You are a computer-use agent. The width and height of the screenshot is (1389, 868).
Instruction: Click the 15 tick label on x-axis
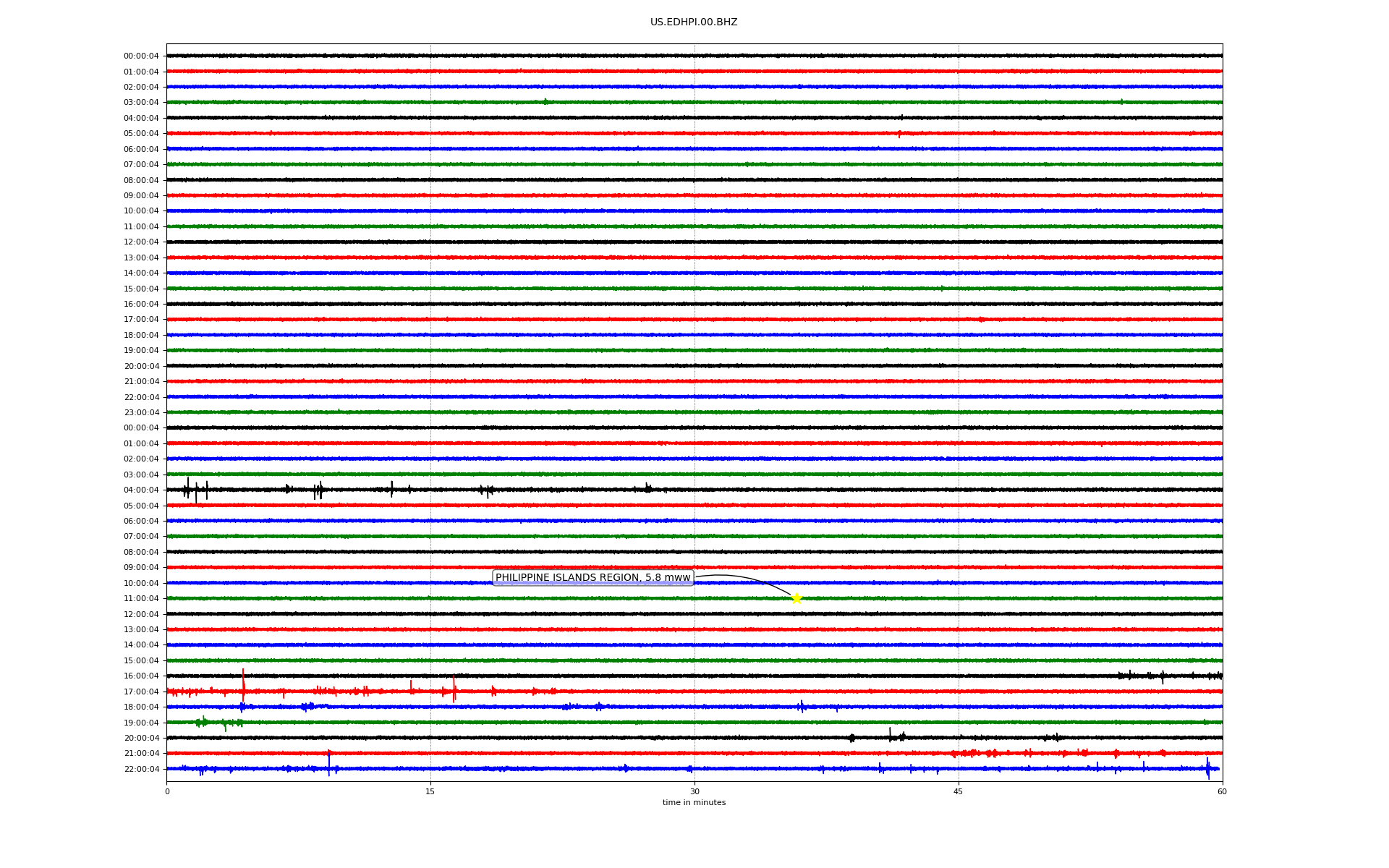pyautogui.click(x=430, y=791)
